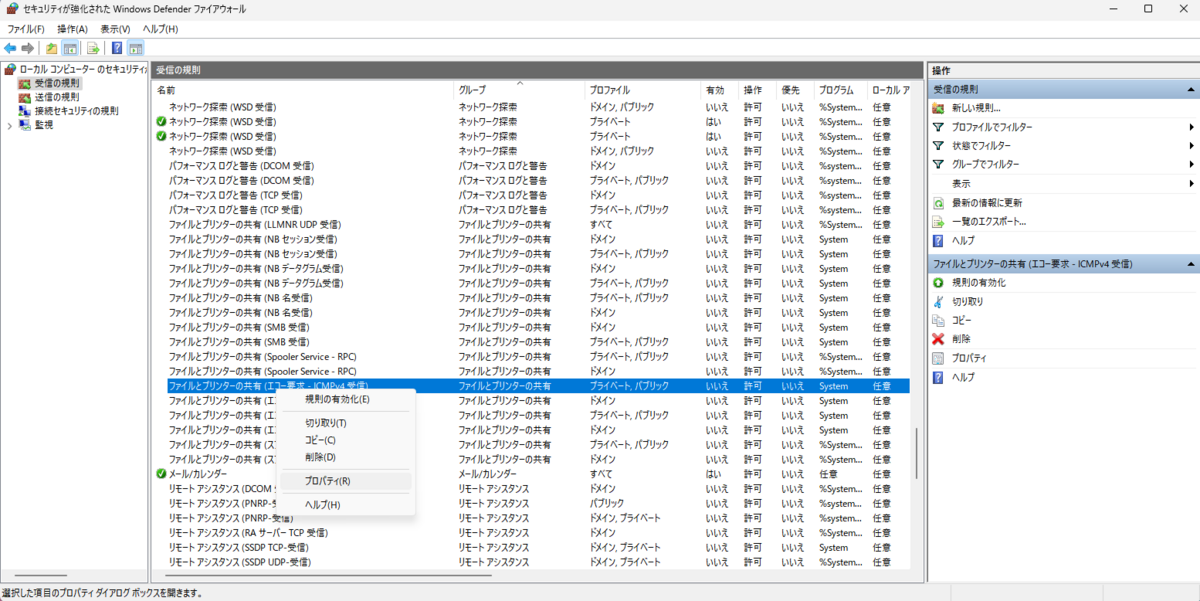Click the scissors 切り取り icon in the action pane
This screenshot has height=601, width=1200.
(938, 302)
